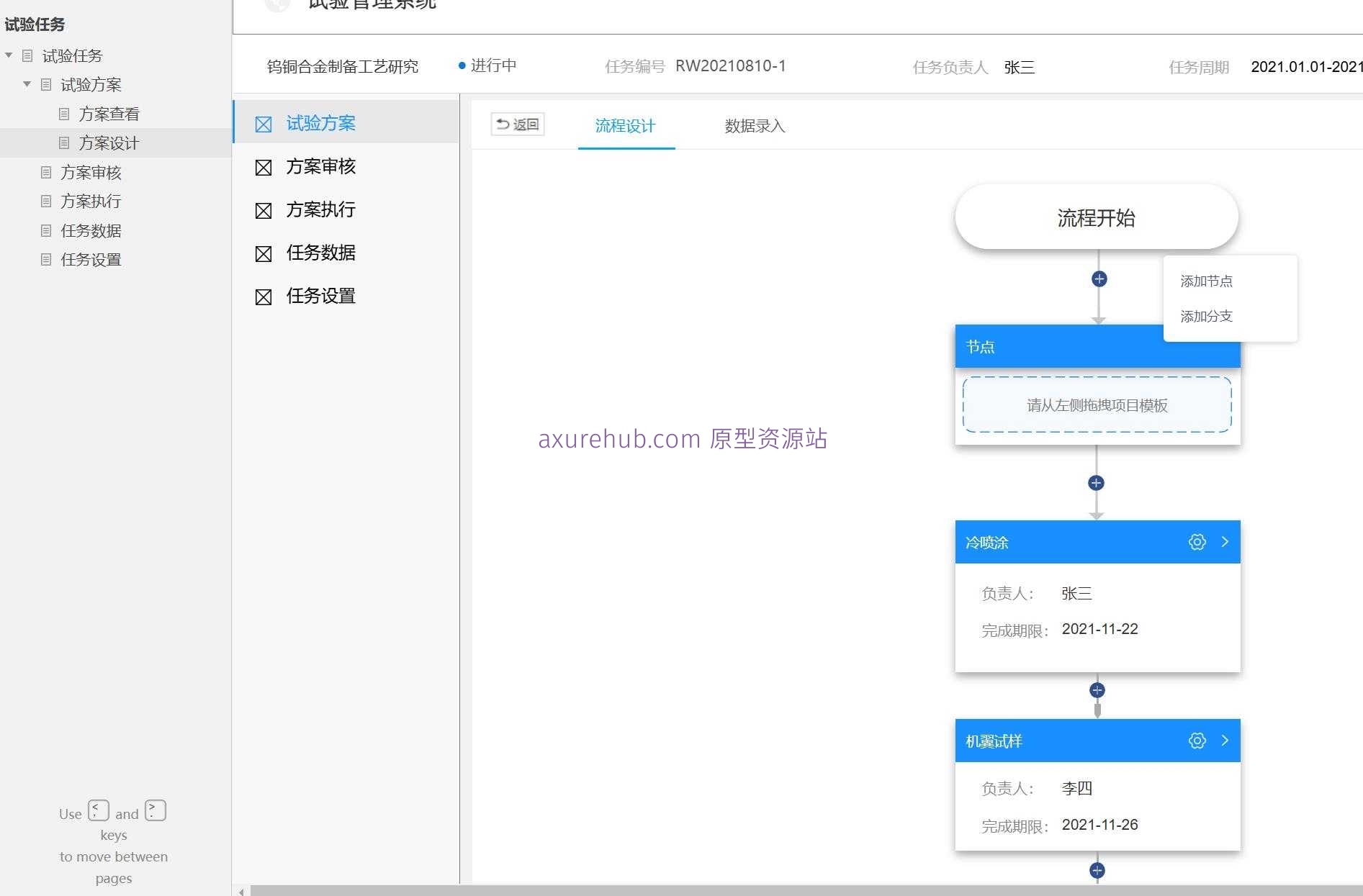Viewport: 1363px width, 896px height.
Task: Click the 试验方案 placeholder icon in the side menu
Action: coord(264,124)
